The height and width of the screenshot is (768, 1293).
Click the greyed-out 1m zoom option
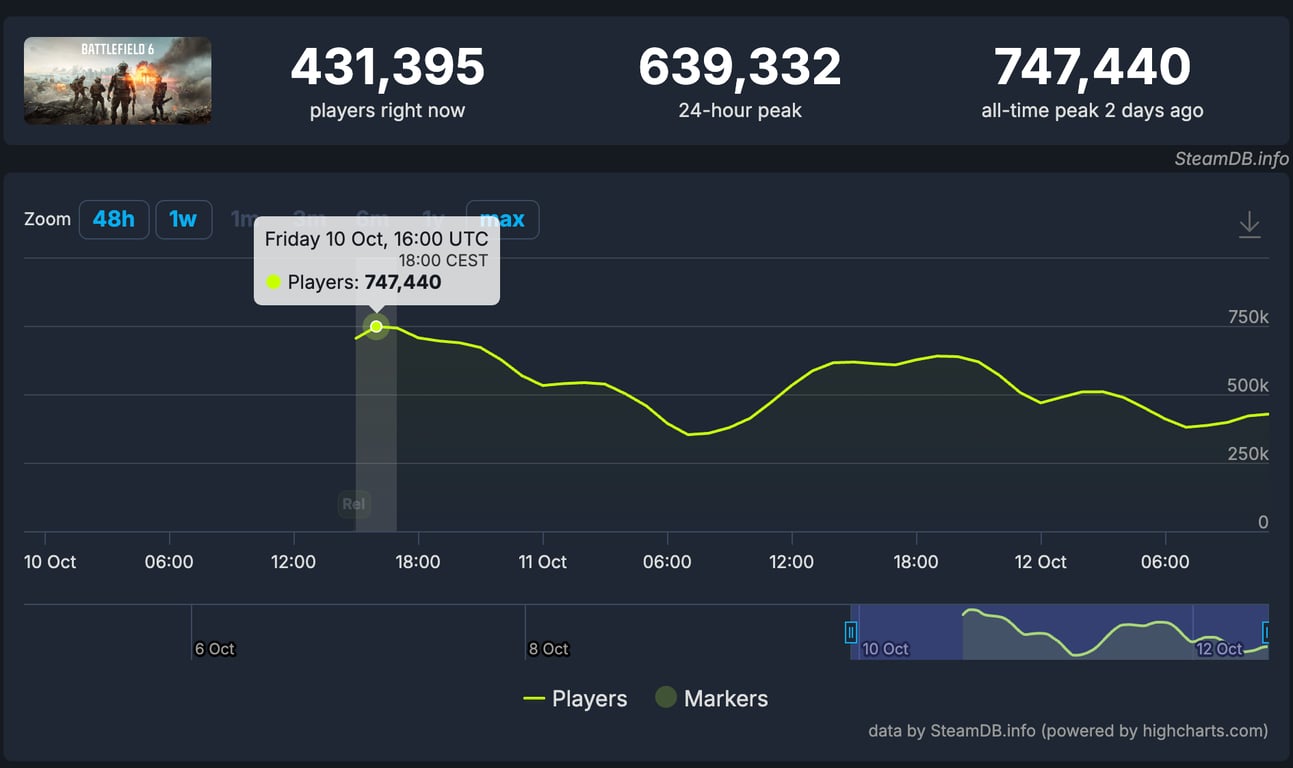[x=240, y=220]
